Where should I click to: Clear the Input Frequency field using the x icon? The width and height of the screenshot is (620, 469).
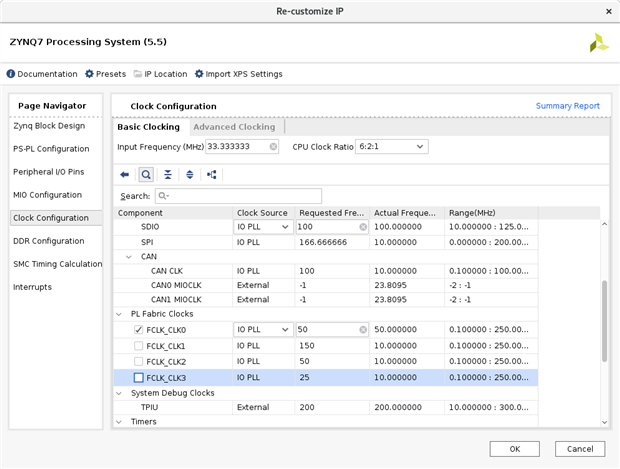[x=273, y=147]
